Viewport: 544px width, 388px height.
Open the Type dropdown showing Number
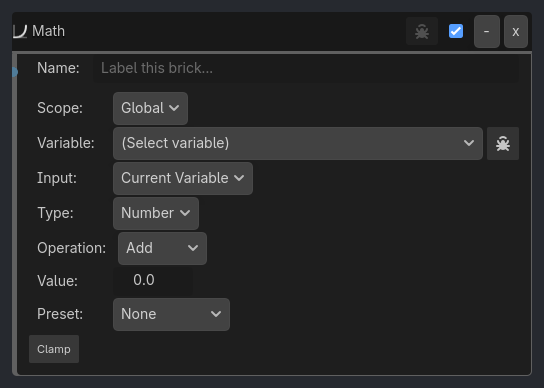156,213
